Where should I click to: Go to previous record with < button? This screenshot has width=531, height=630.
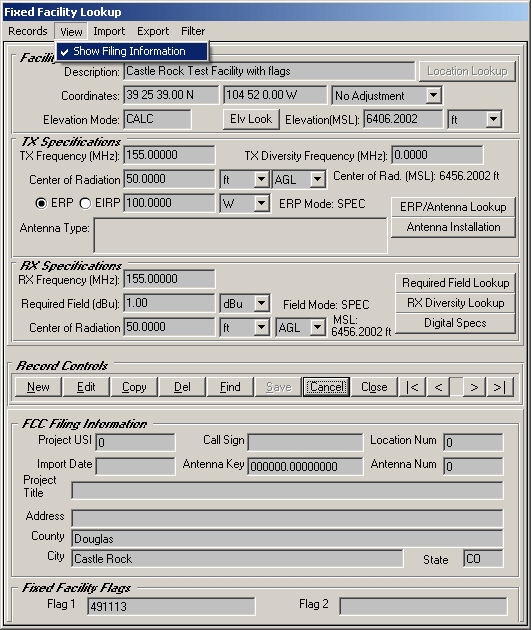click(438, 387)
